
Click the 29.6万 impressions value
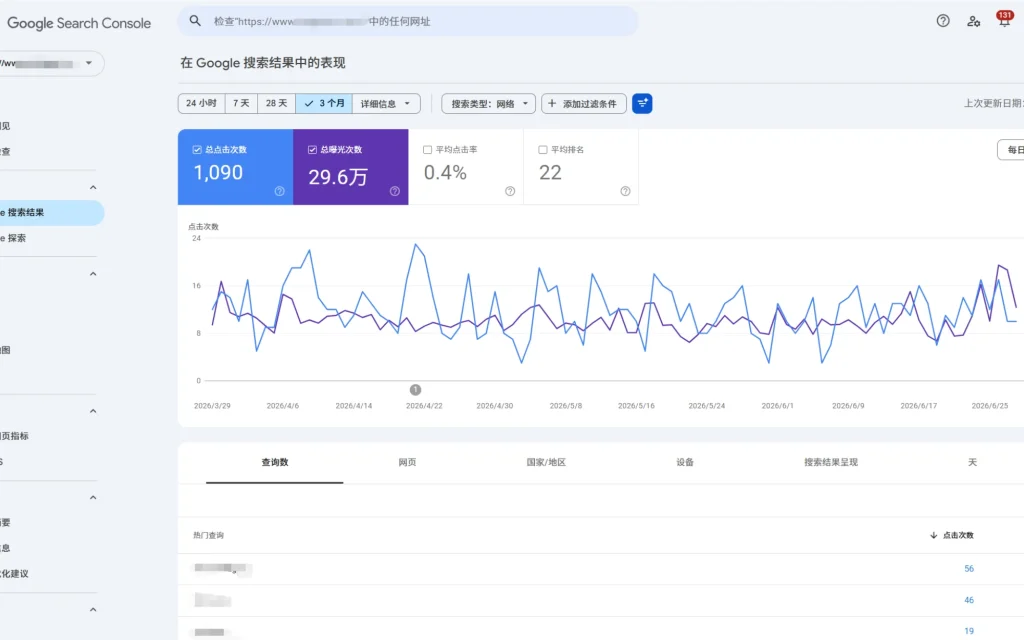tap(338, 177)
